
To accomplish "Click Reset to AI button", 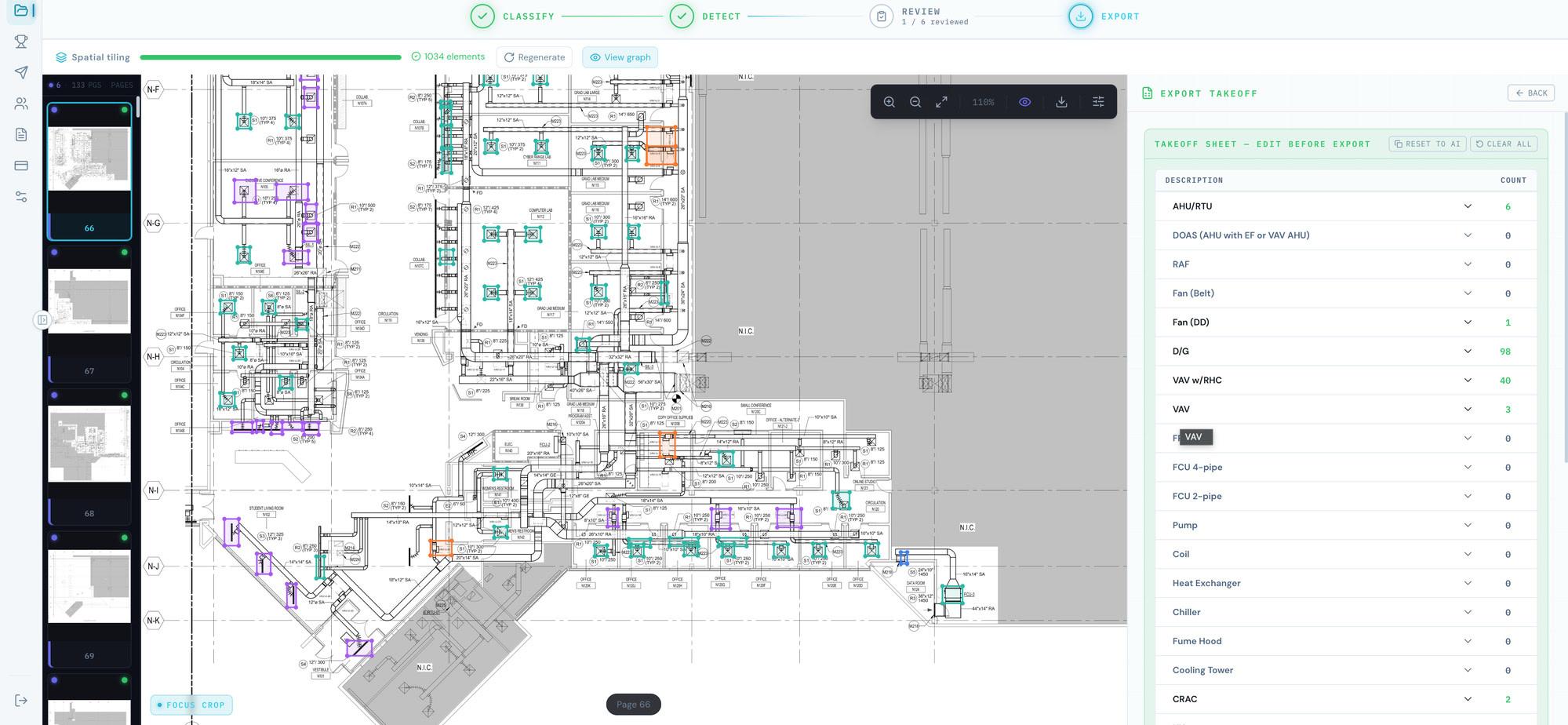I will point(1427,144).
